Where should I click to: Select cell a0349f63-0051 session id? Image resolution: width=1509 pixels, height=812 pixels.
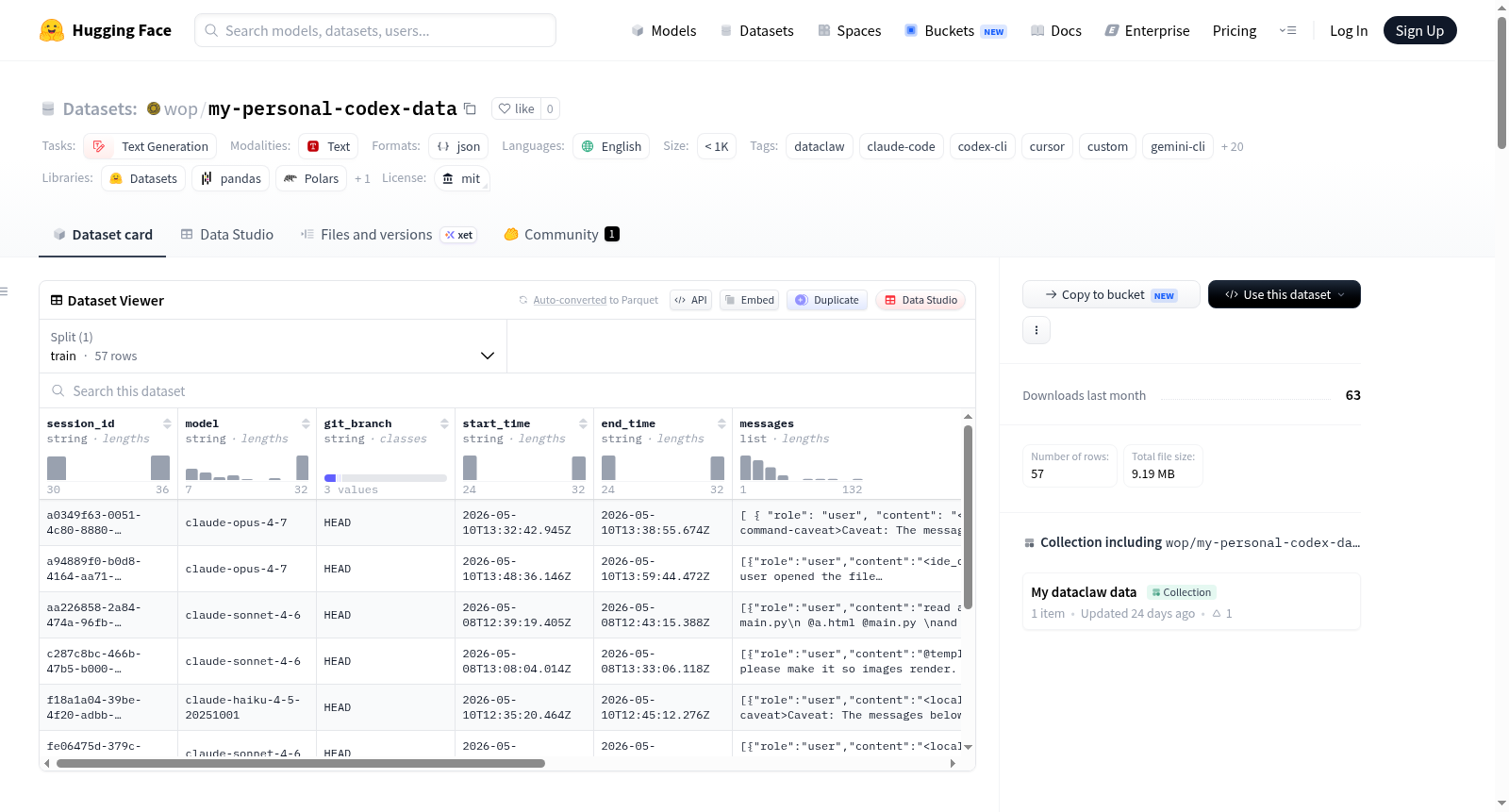(108, 522)
